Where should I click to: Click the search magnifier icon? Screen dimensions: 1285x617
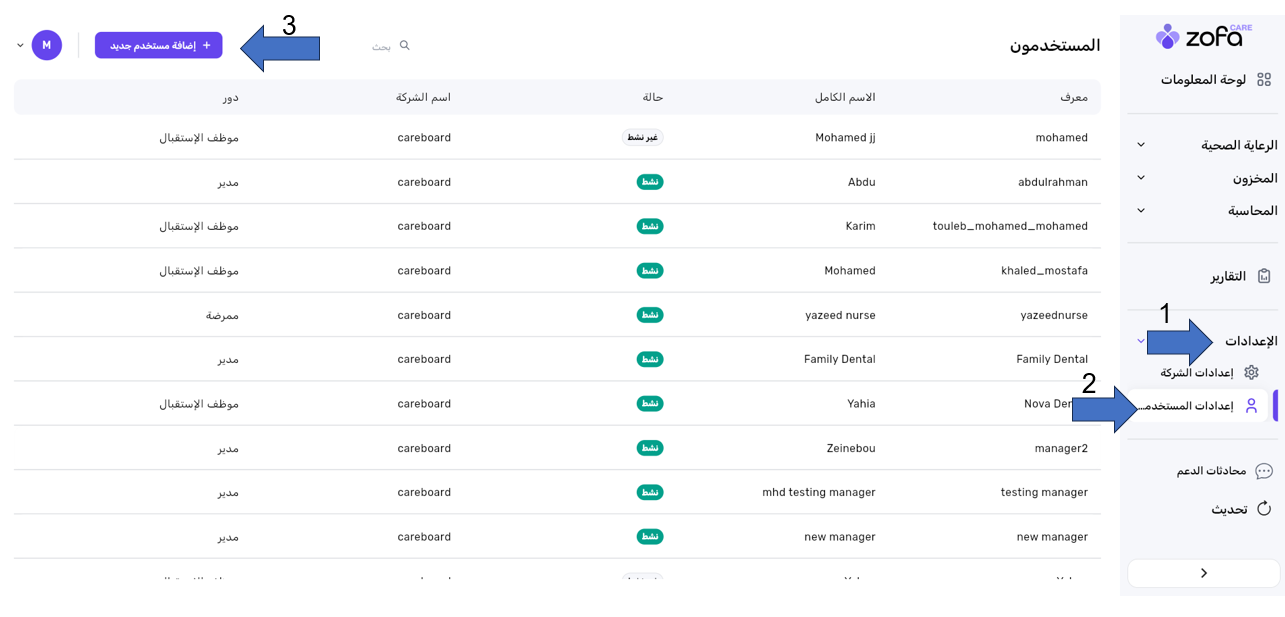pyautogui.click(x=405, y=45)
